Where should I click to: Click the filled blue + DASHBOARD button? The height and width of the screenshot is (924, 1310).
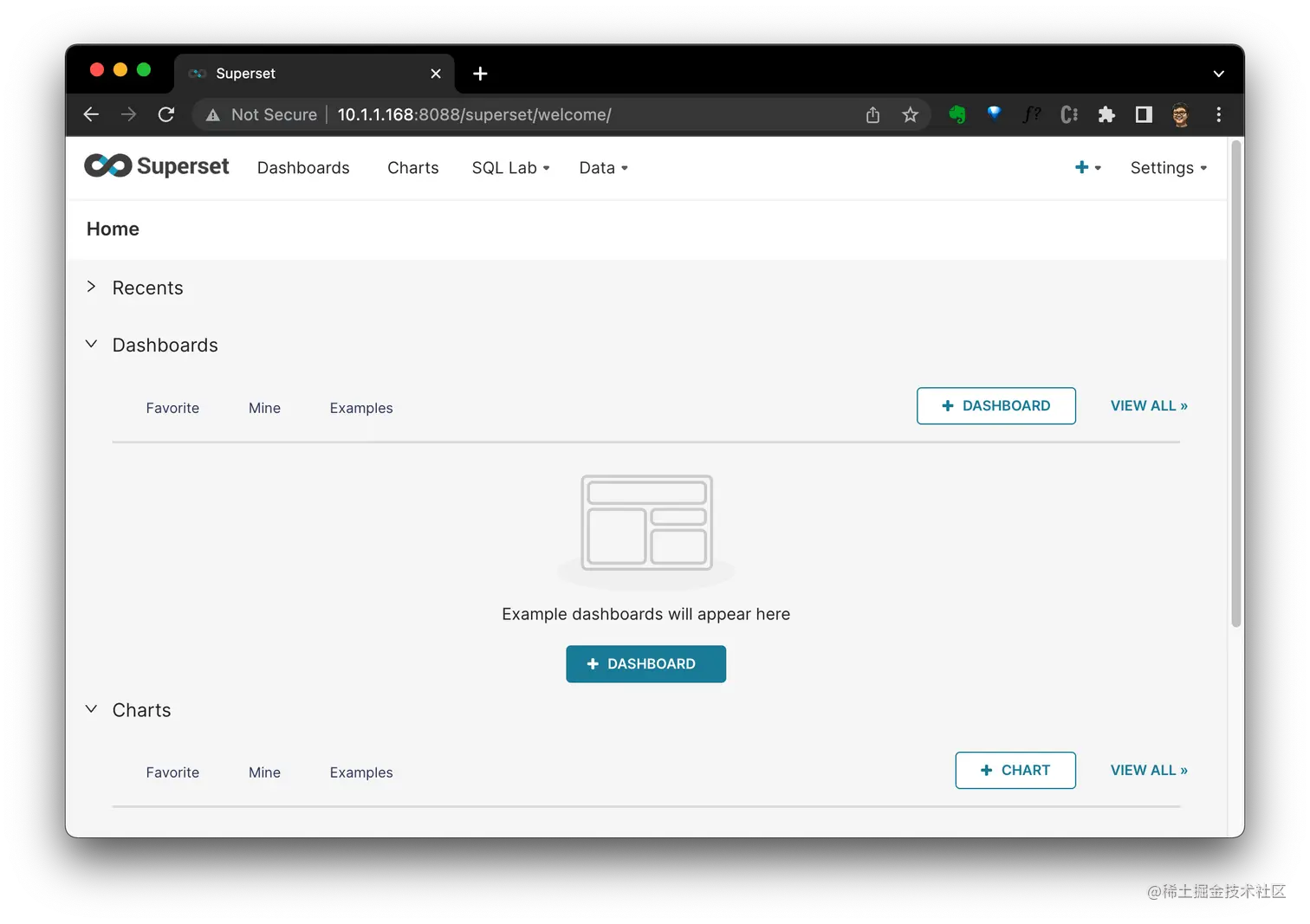(x=645, y=664)
